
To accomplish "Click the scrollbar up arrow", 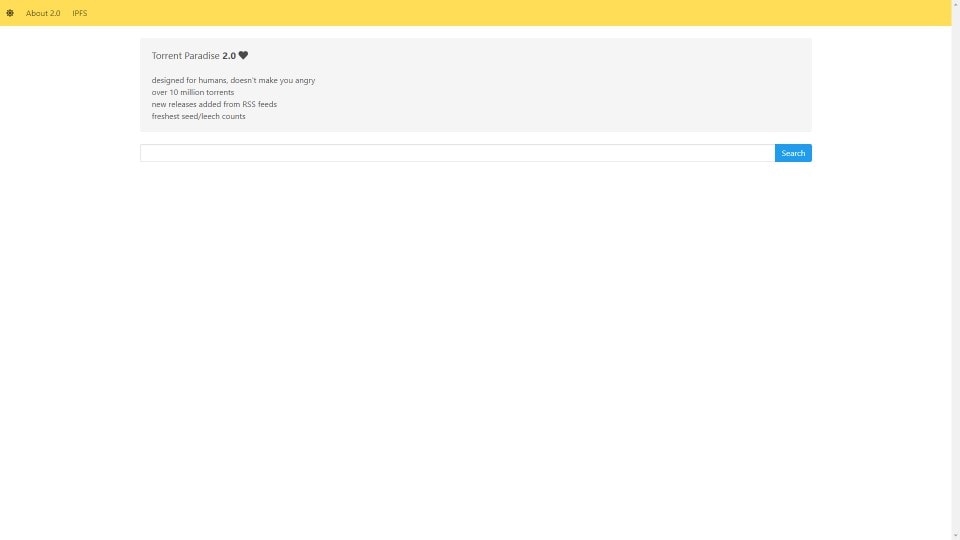I will click(x=956, y=4).
